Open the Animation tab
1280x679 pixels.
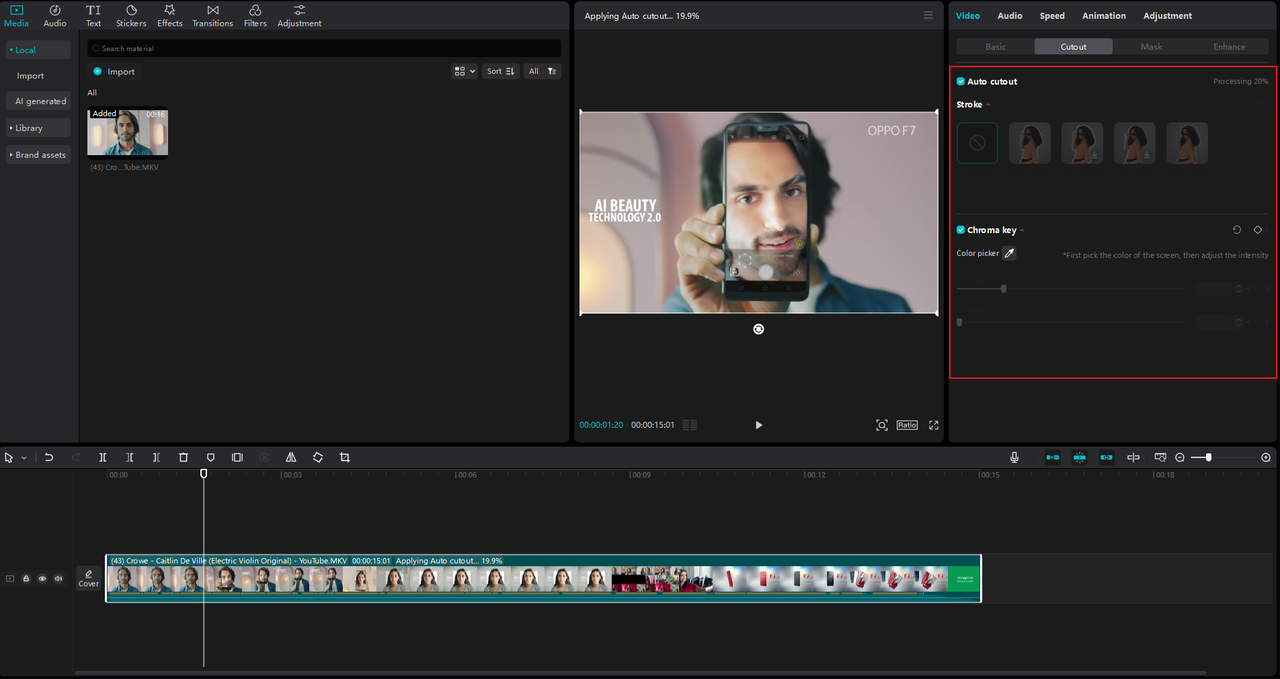coord(1104,16)
